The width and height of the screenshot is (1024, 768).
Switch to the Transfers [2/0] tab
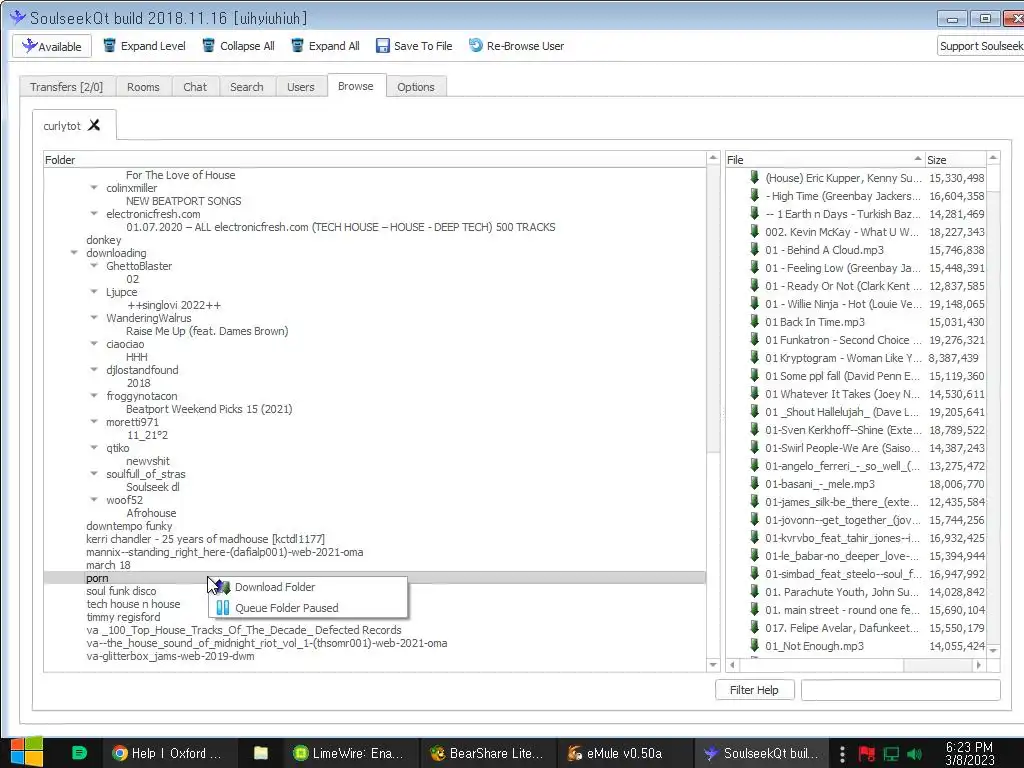(67, 87)
